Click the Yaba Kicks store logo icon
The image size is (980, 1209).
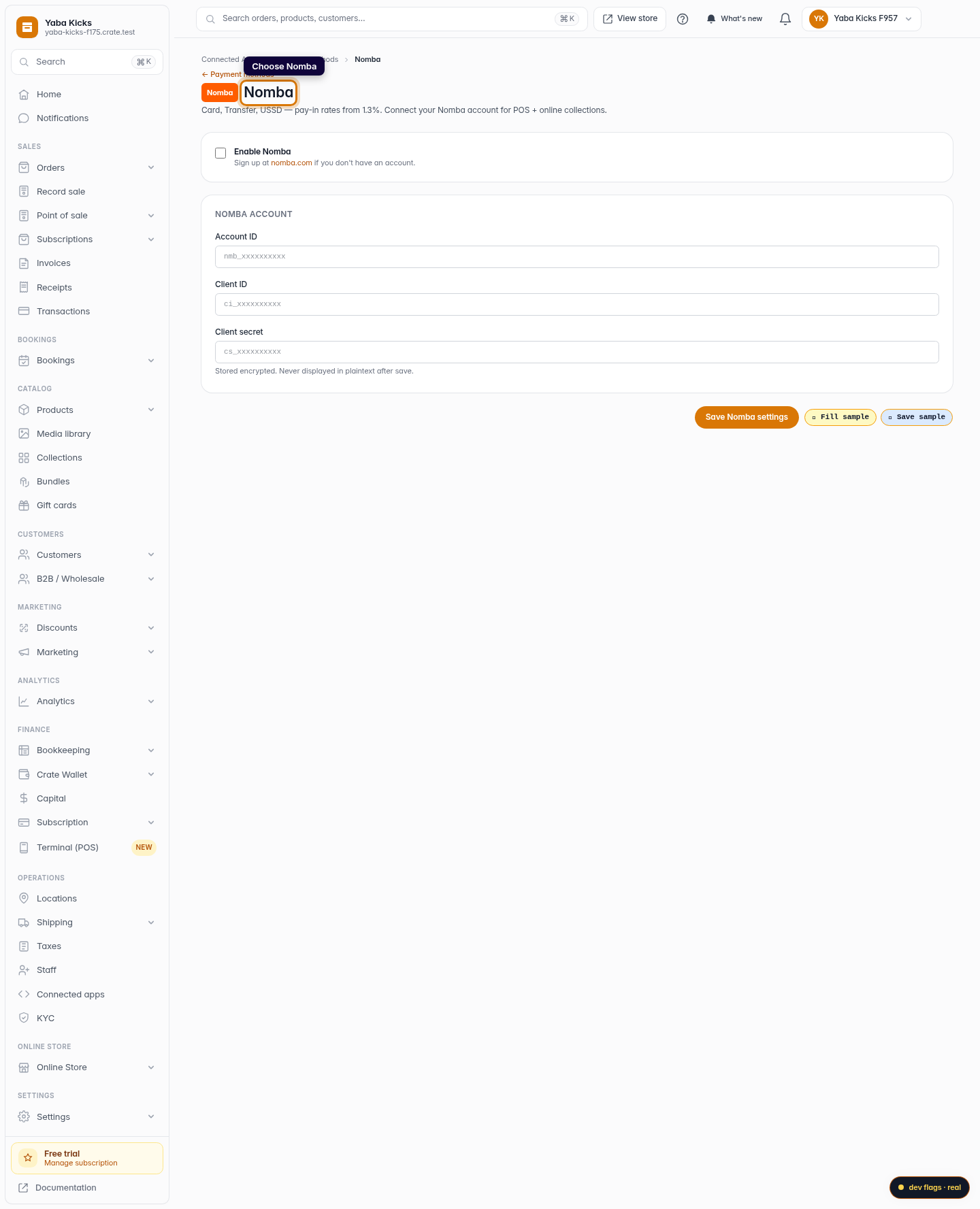click(x=27, y=27)
